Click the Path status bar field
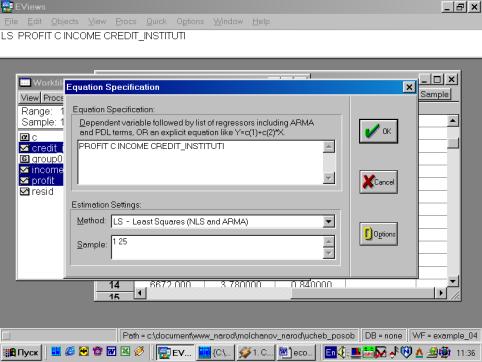Screen dimensions: 482x362 (x=239, y=336)
